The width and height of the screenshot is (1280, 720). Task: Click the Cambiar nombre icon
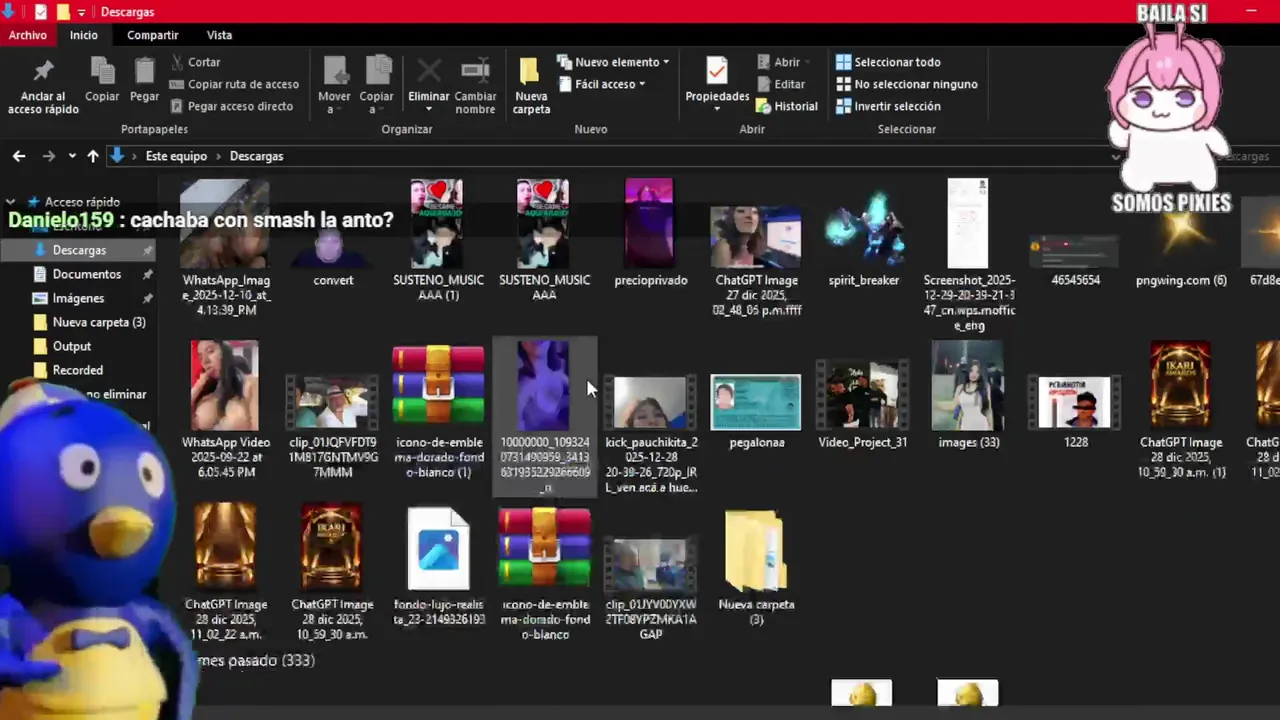tap(475, 71)
